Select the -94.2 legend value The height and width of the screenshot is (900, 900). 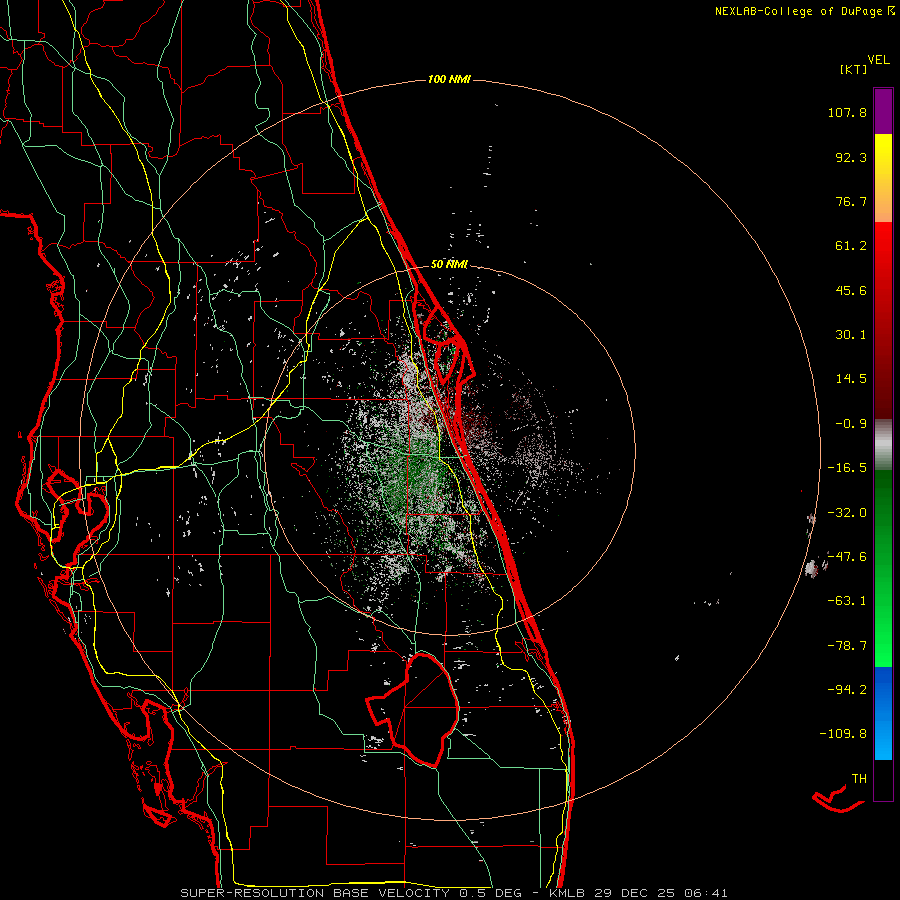coord(847,689)
